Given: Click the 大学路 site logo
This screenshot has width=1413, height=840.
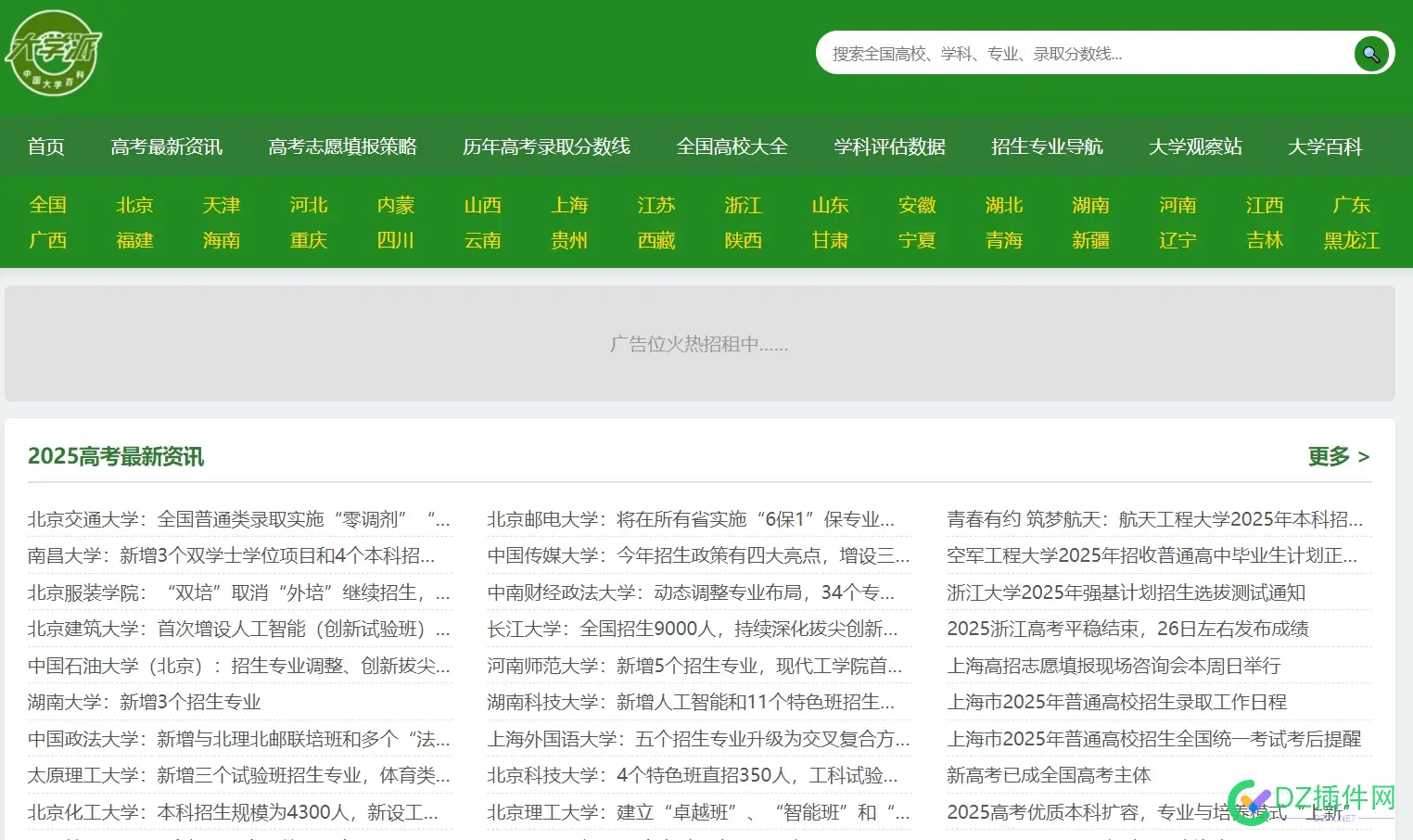Looking at the screenshot, I should (53, 53).
